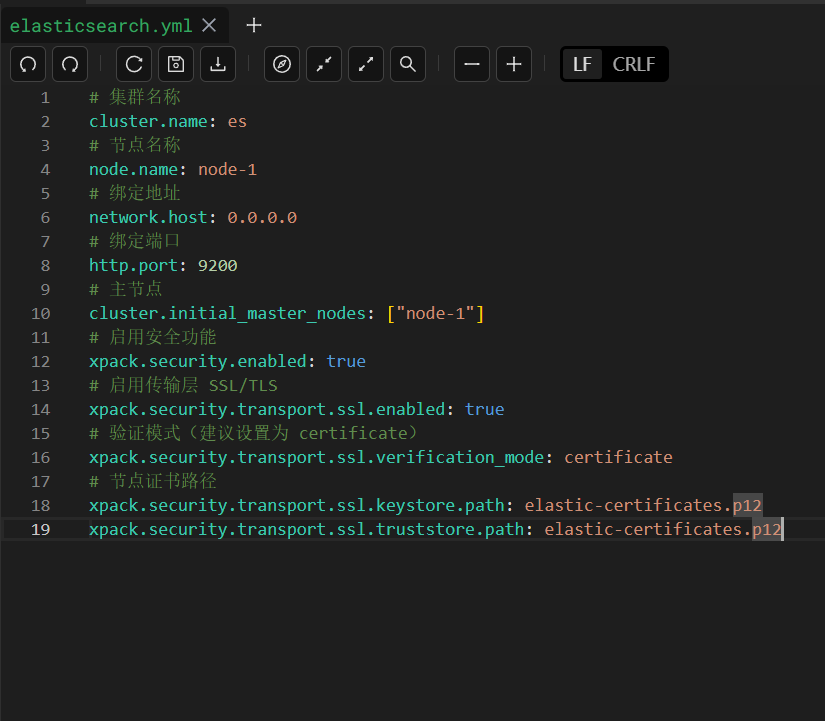Click 'elastic-certificates.p12' on line 18
This screenshot has height=721, width=825.
coord(643,505)
